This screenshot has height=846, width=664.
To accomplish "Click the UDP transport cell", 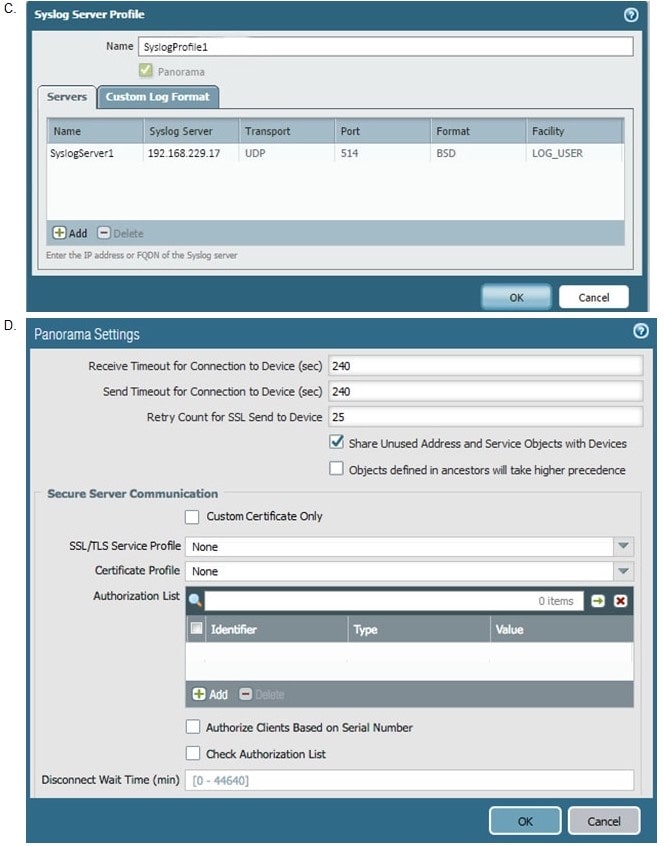I will [286, 153].
